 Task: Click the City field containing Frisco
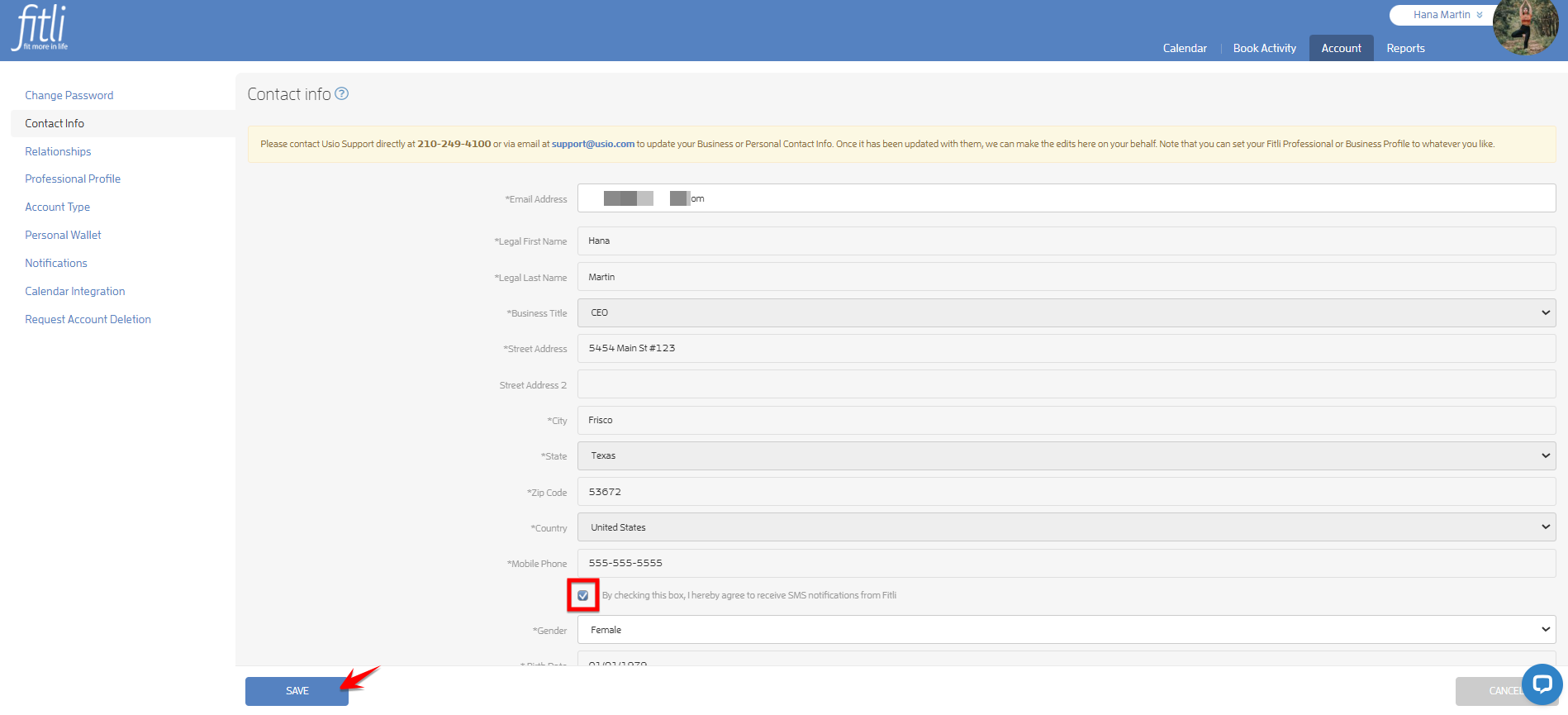click(1067, 420)
